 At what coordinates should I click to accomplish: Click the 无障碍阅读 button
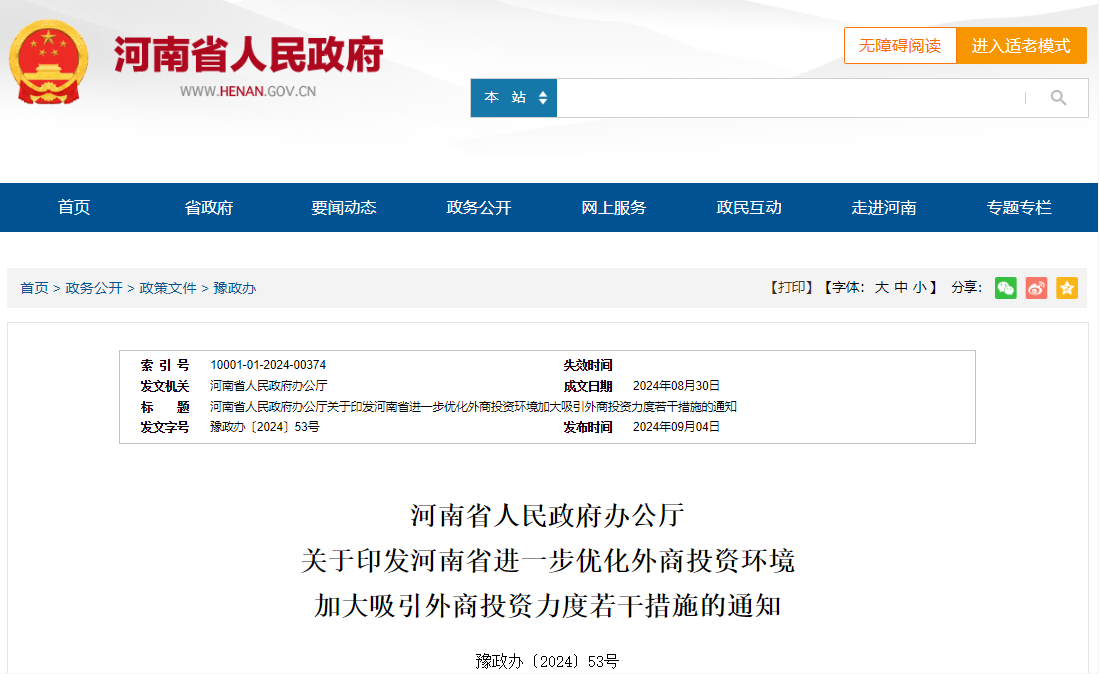tap(900, 46)
